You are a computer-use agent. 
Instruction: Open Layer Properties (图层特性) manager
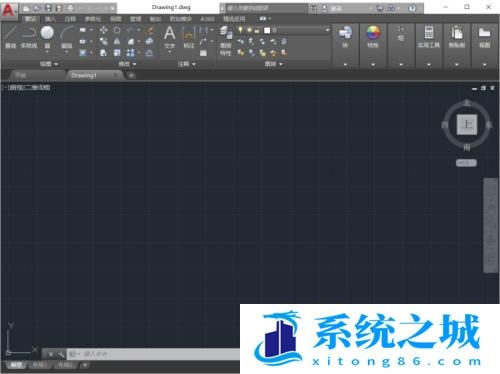(x=226, y=40)
